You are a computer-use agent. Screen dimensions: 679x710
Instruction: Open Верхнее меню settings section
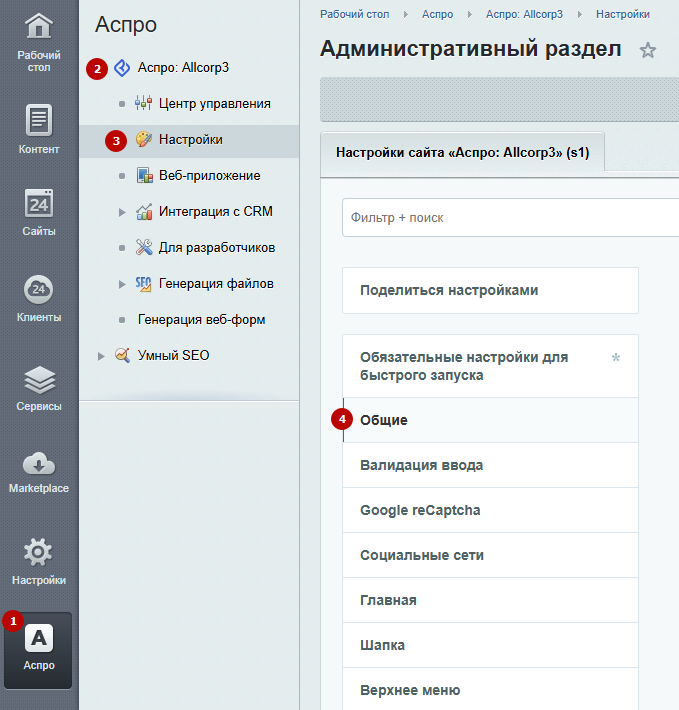coord(490,690)
